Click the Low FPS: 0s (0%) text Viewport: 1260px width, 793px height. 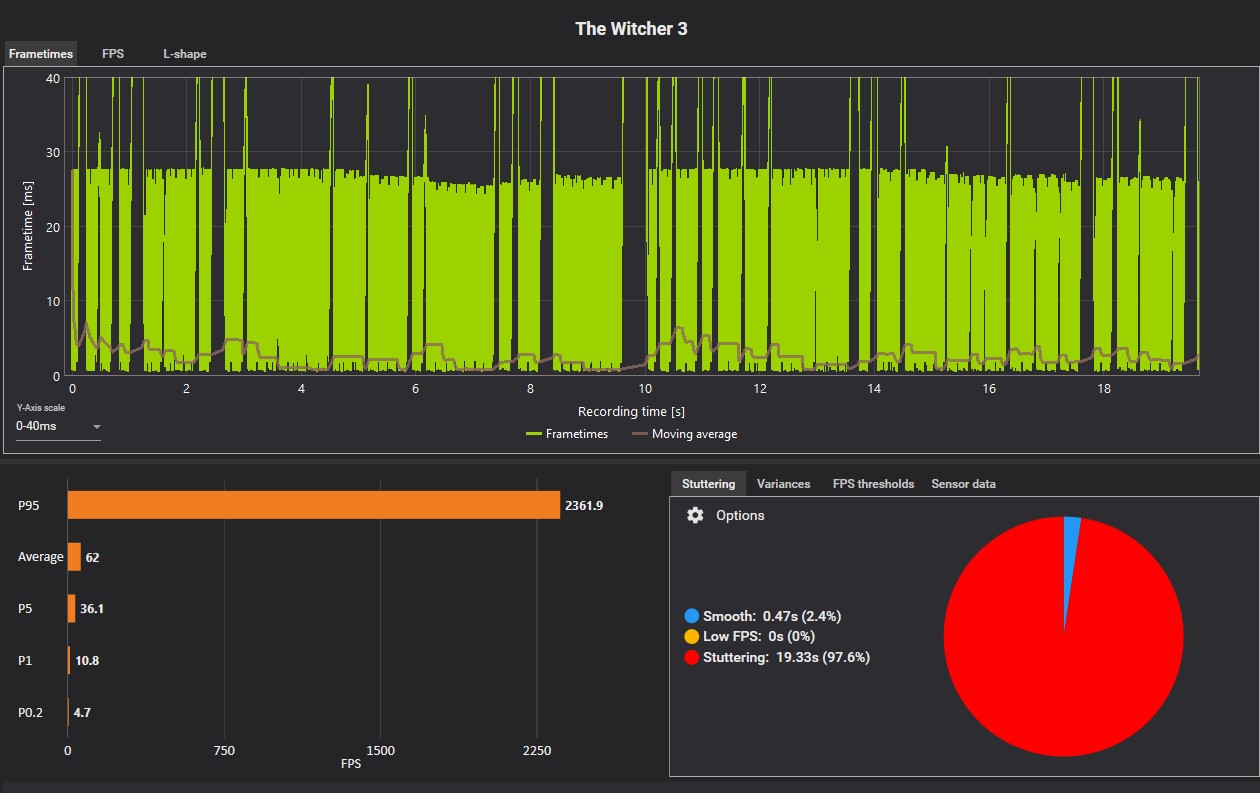click(x=759, y=637)
